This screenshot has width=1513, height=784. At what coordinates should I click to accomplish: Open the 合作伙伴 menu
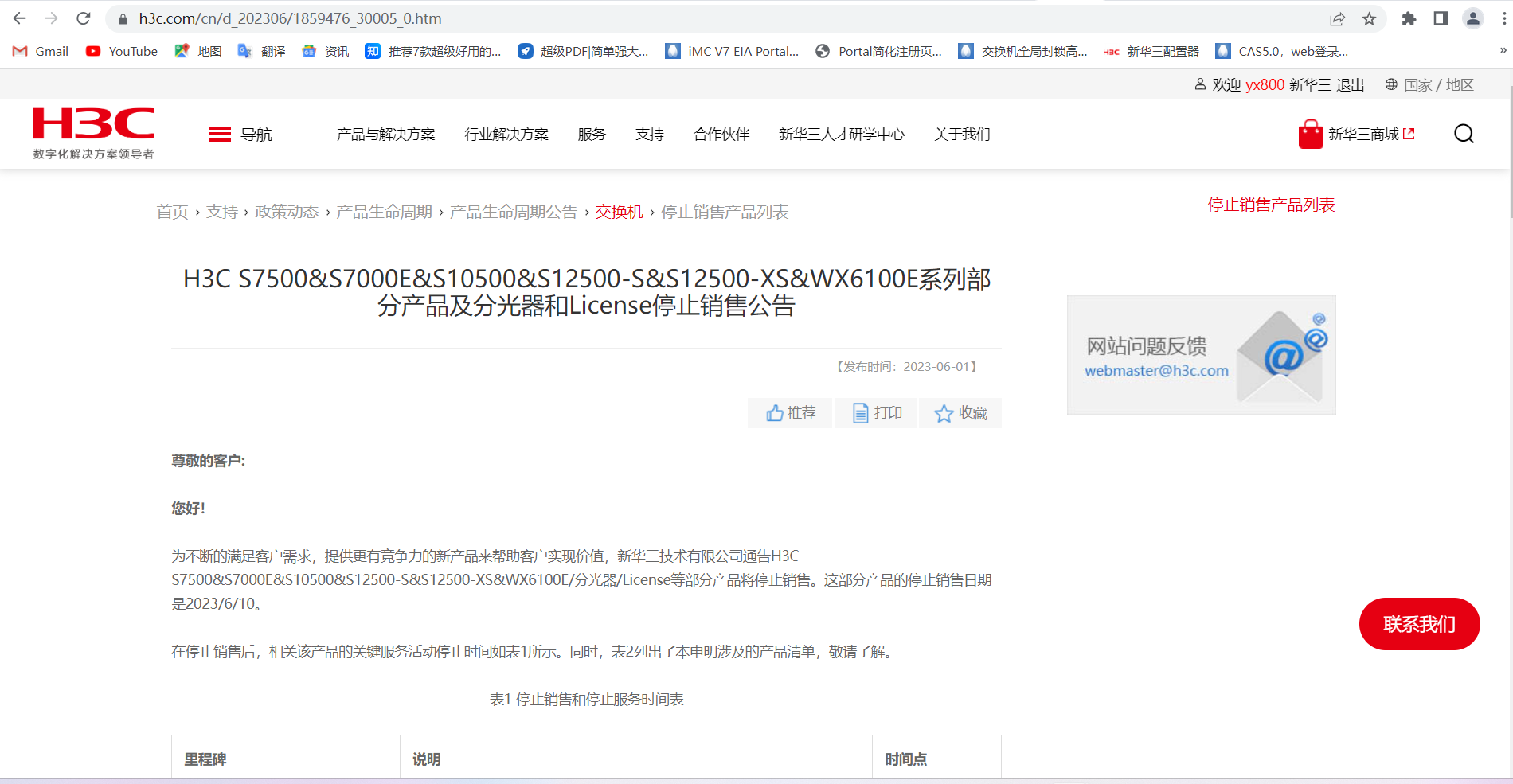tap(721, 135)
